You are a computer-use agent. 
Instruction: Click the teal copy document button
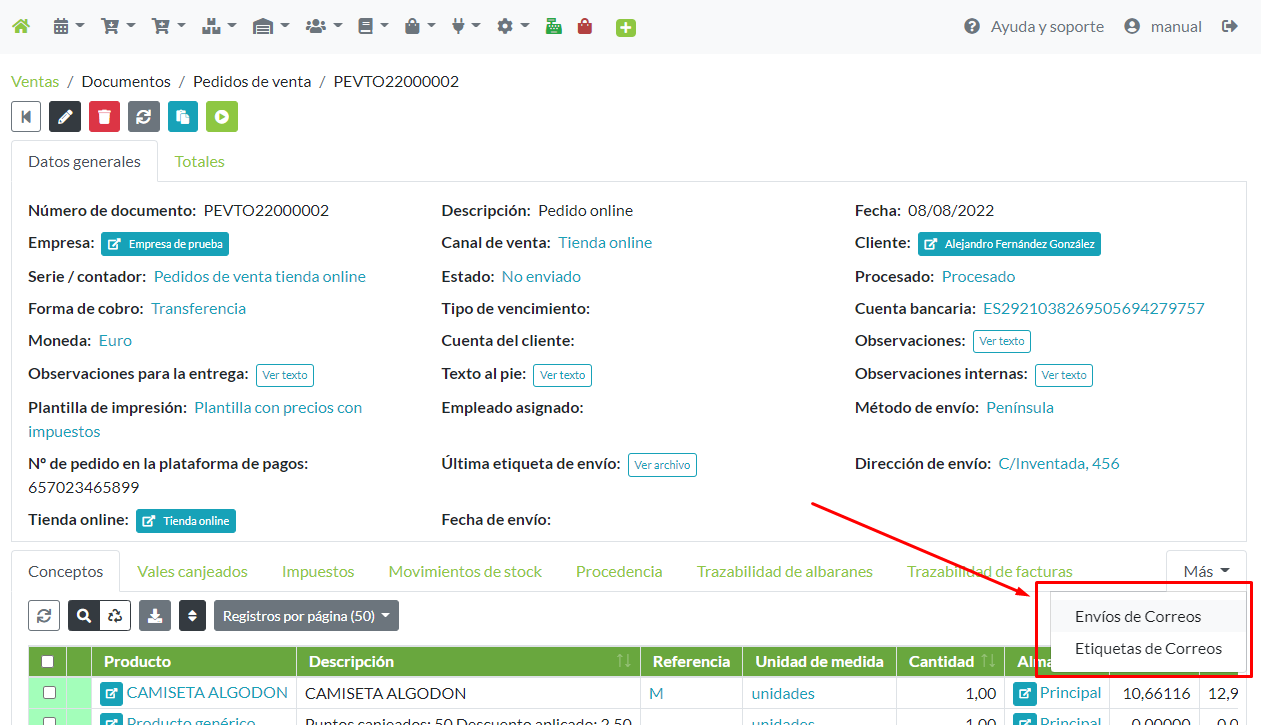point(182,117)
